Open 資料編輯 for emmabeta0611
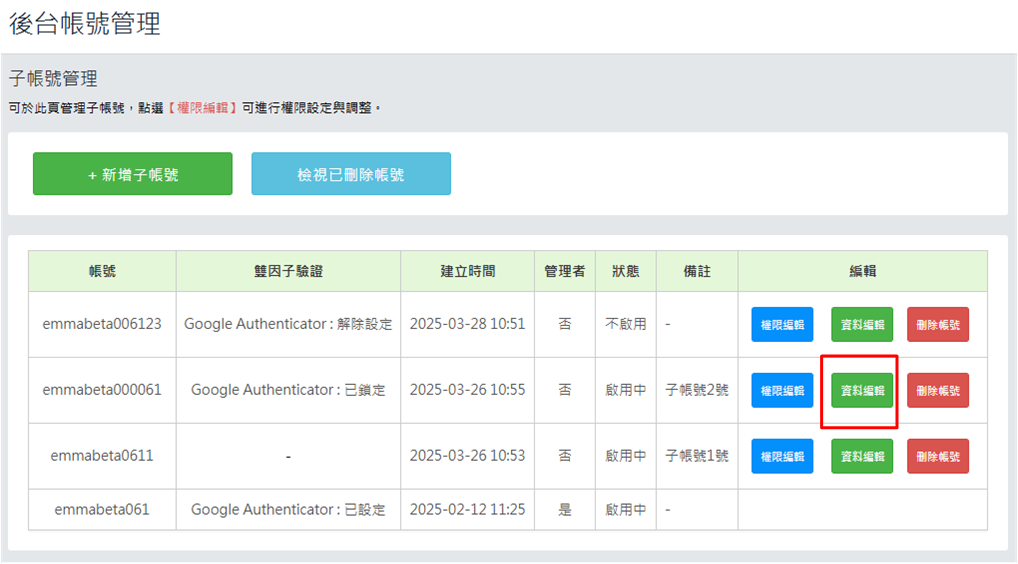The image size is (1018, 564). [x=862, y=456]
